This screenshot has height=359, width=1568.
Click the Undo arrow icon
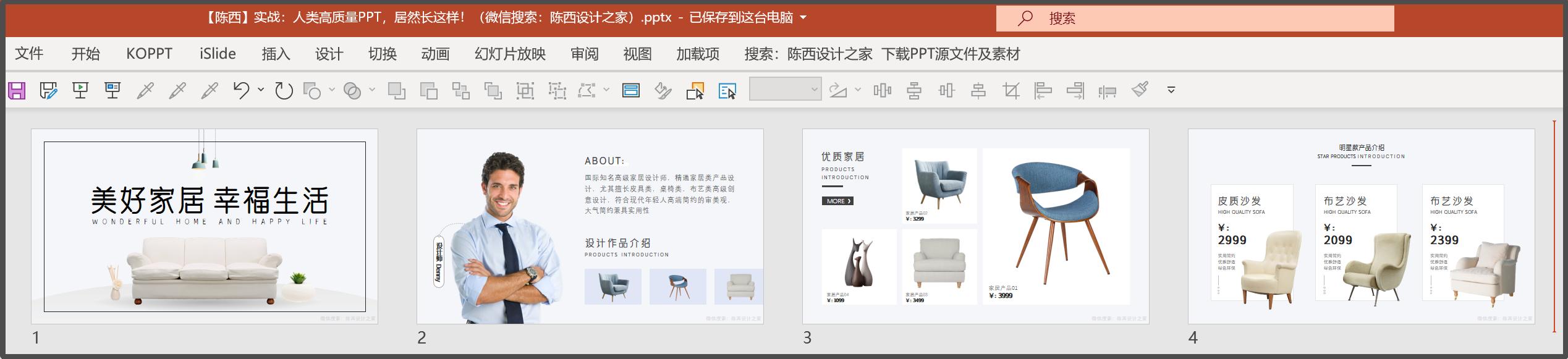tap(241, 91)
